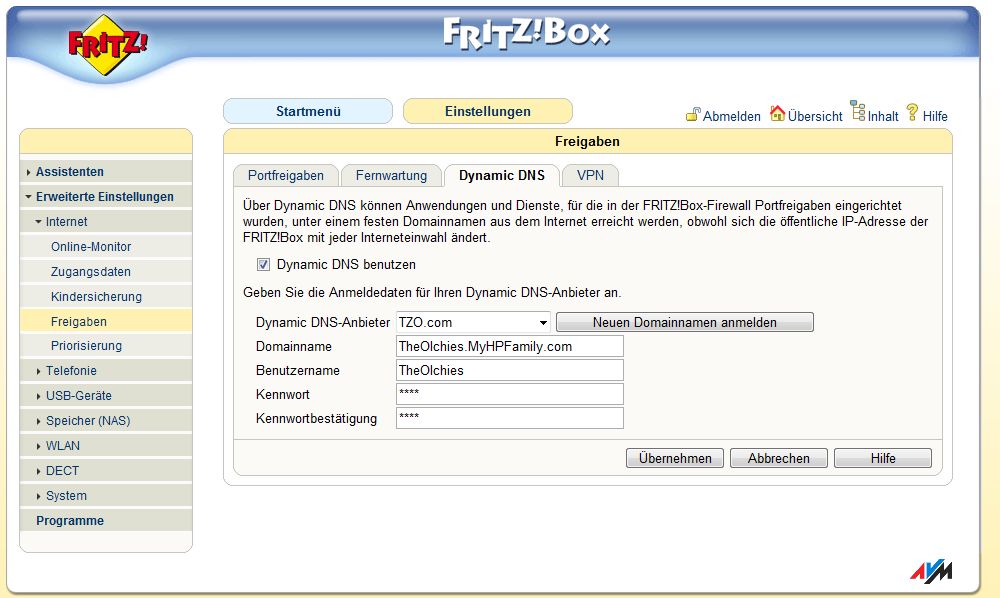
Task: Focus the Domainname input field
Action: tap(510, 346)
